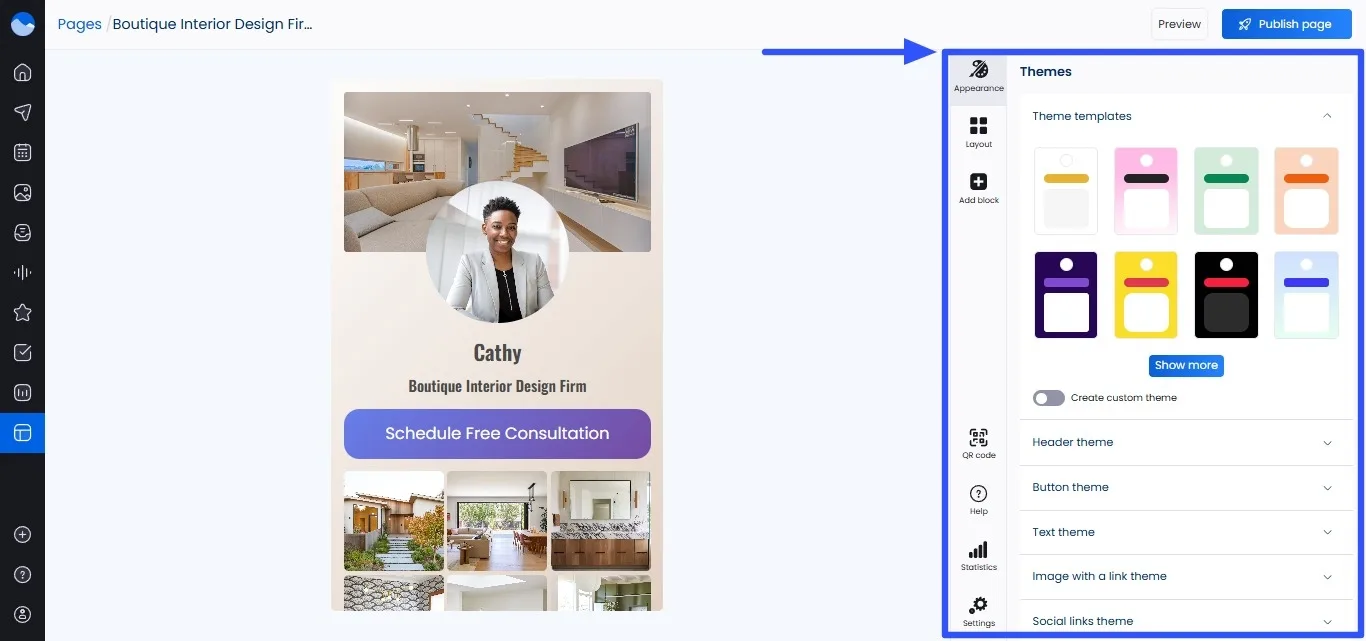Open the QR code panel
1366x641 pixels.
[x=978, y=442]
